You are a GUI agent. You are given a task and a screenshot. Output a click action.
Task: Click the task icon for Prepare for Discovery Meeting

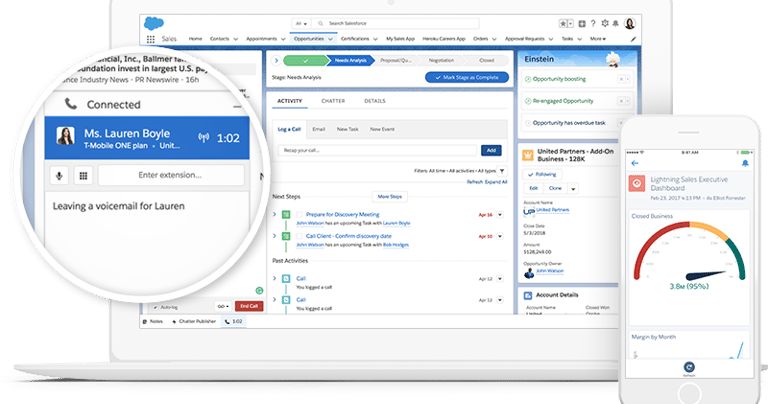[286, 214]
